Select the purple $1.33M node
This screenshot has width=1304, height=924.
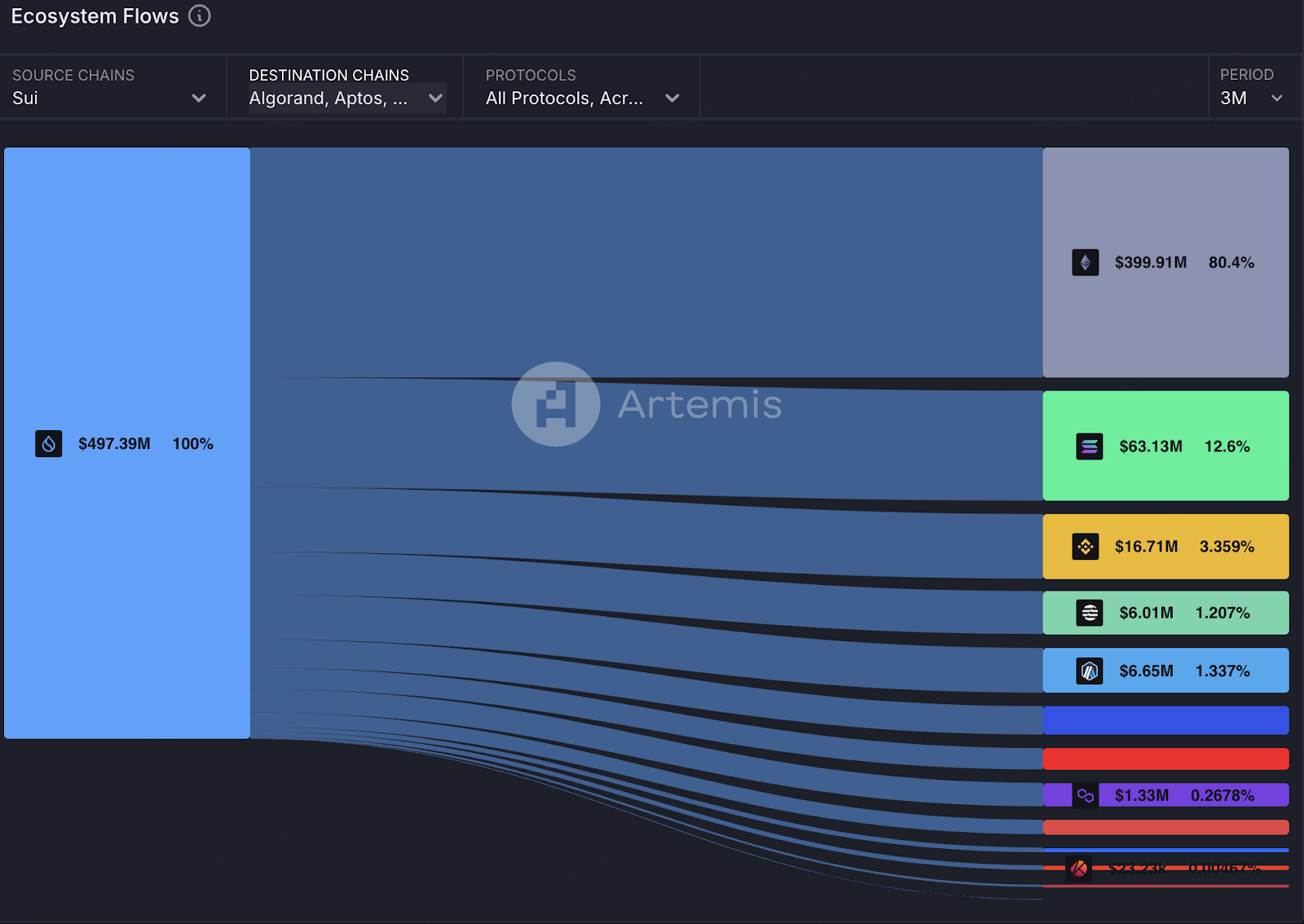(1166, 795)
